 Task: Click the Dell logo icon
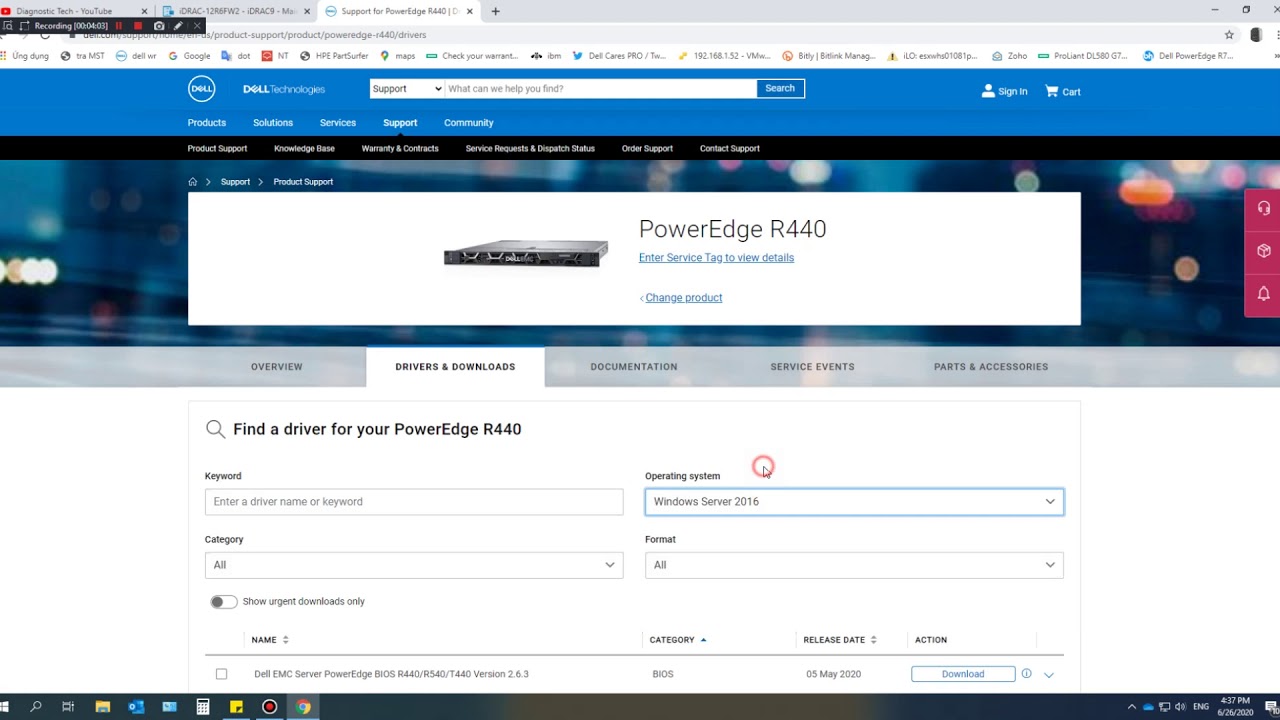point(201,89)
